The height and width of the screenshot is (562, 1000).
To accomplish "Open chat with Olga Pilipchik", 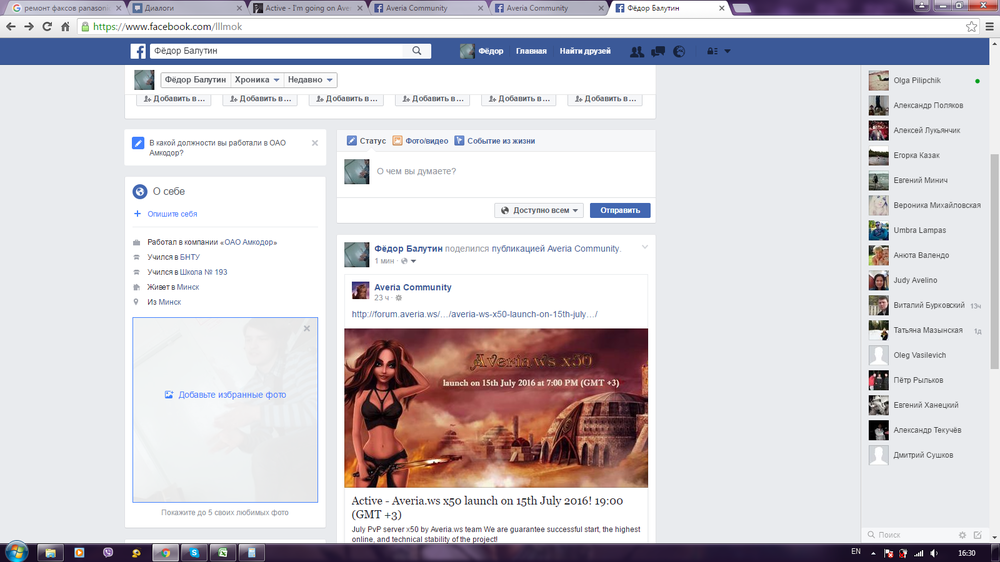I will [925, 80].
